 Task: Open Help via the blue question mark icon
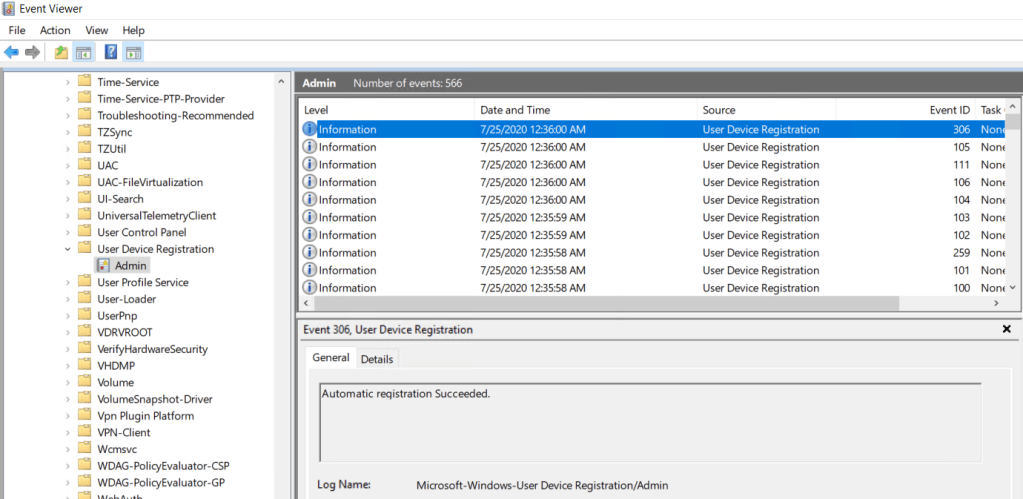(x=111, y=52)
